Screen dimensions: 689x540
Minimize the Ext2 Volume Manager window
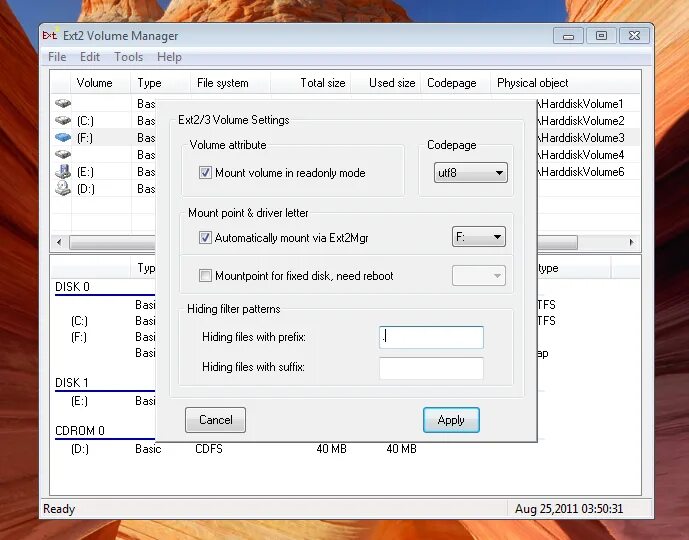568,36
